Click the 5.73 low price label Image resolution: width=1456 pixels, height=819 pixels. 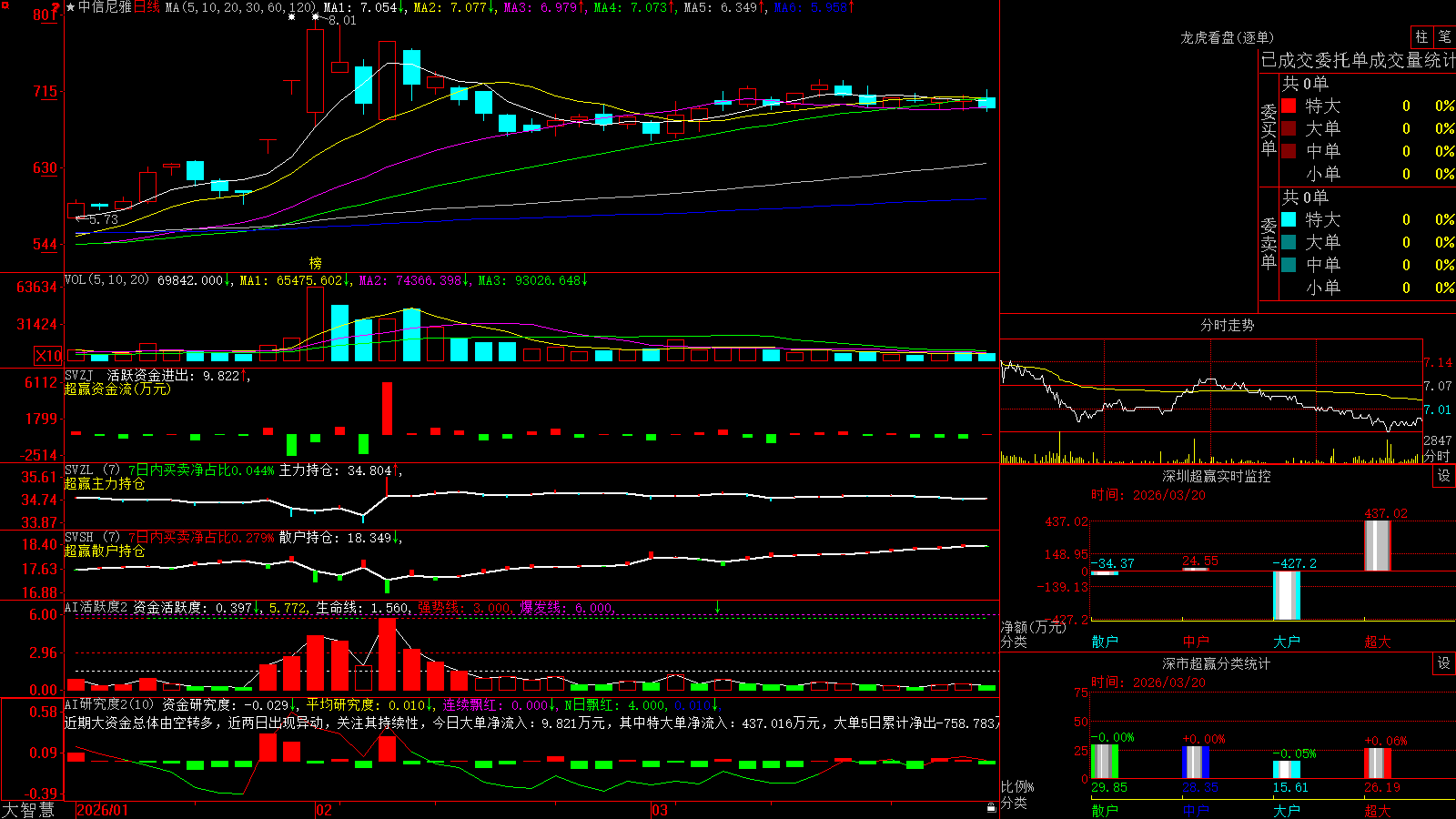104,219
